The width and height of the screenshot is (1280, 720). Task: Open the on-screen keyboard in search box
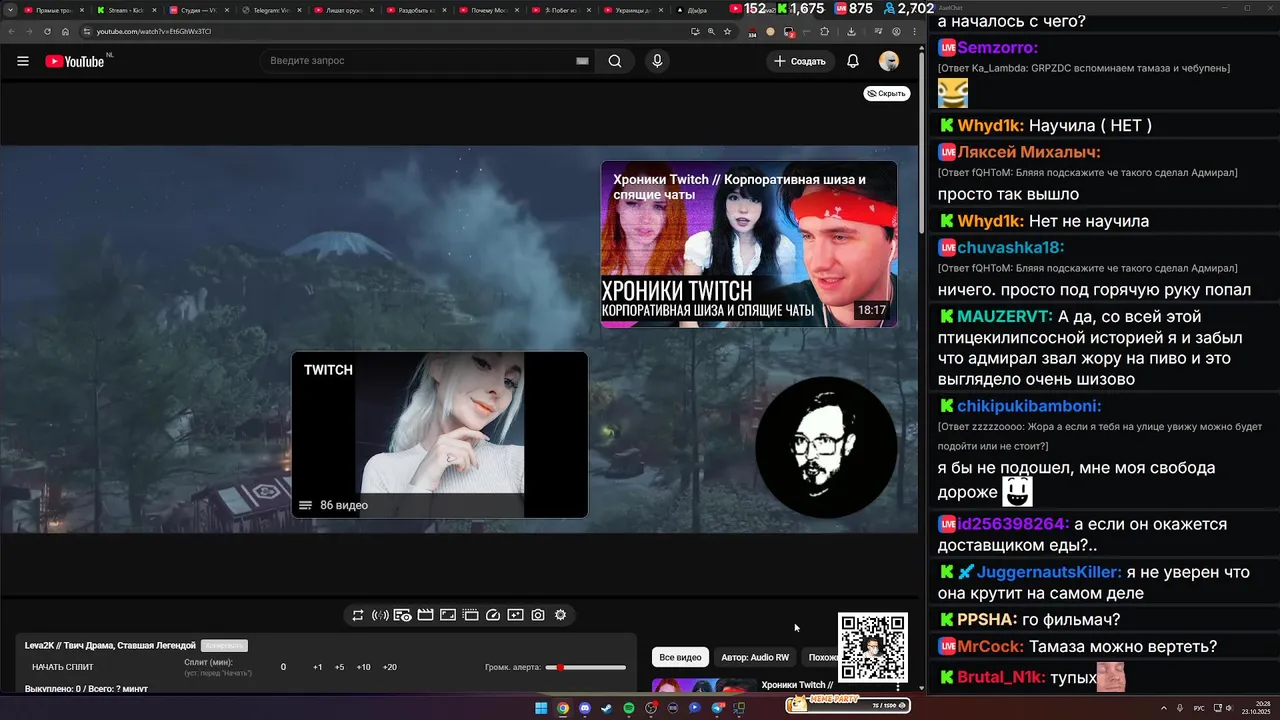[x=582, y=61]
